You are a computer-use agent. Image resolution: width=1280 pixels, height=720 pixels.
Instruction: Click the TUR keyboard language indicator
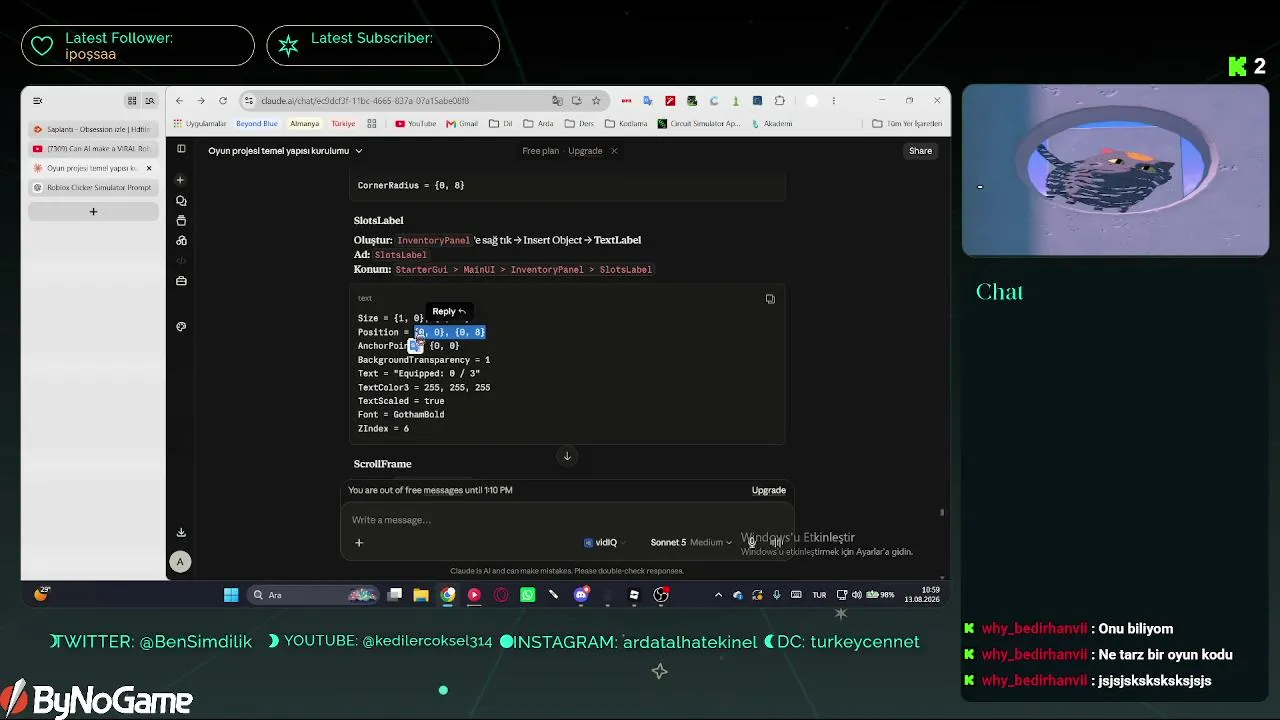point(819,595)
